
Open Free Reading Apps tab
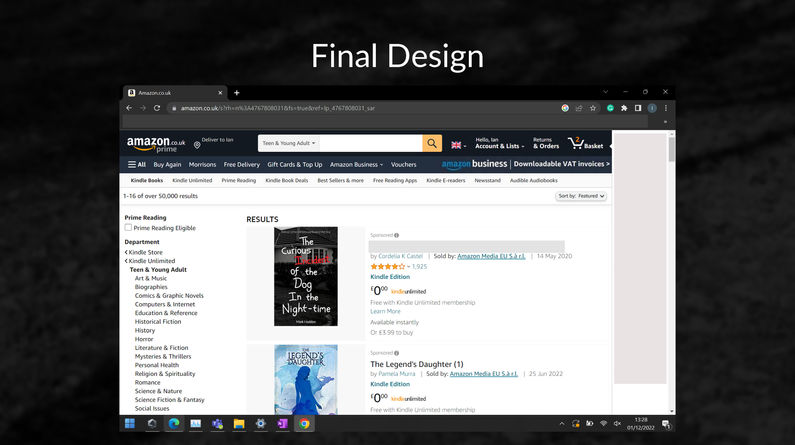395,180
